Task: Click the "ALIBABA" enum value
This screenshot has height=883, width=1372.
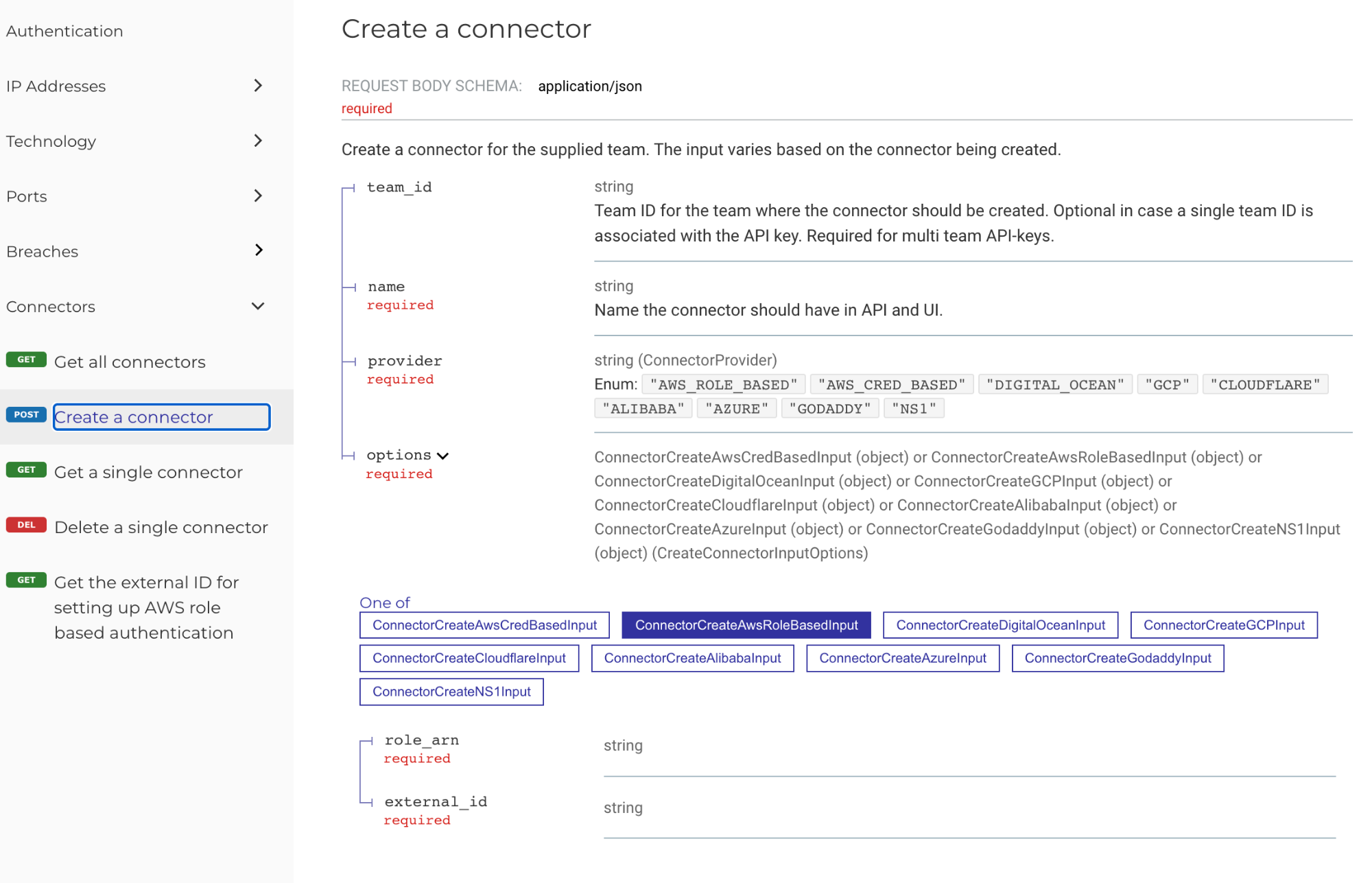Action: coord(643,408)
